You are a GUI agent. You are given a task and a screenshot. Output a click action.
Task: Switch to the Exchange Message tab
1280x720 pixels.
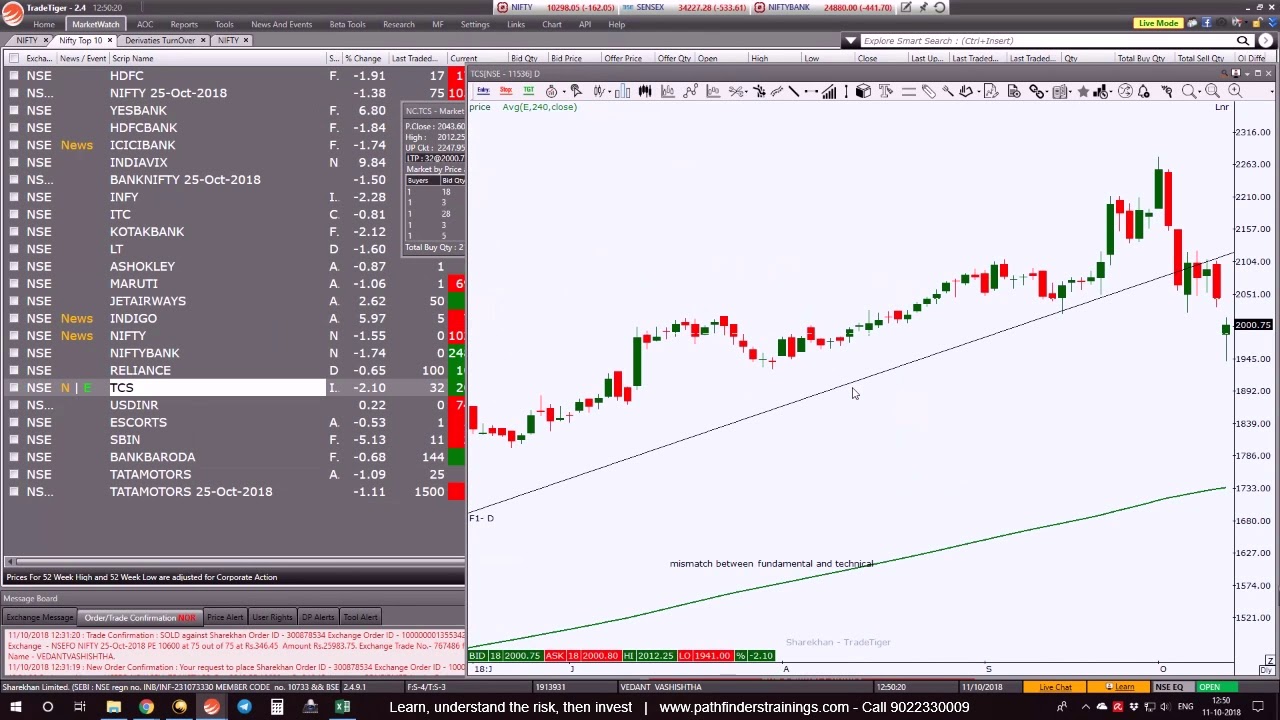40,617
